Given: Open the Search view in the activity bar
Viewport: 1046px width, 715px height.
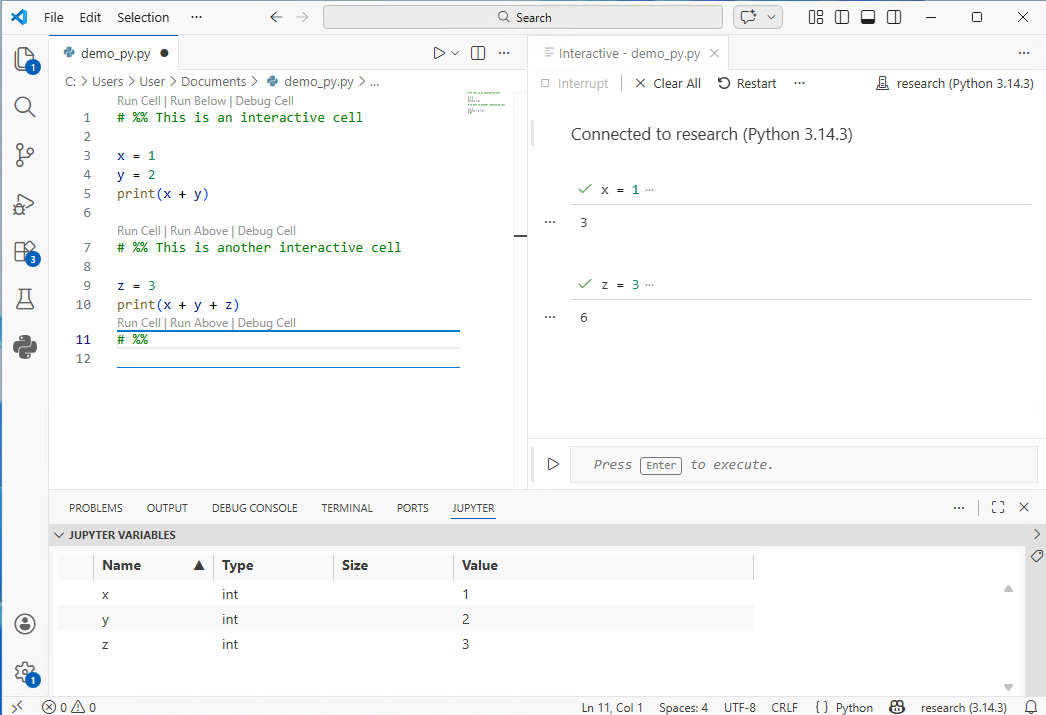Looking at the screenshot, I should click(25, 107).
